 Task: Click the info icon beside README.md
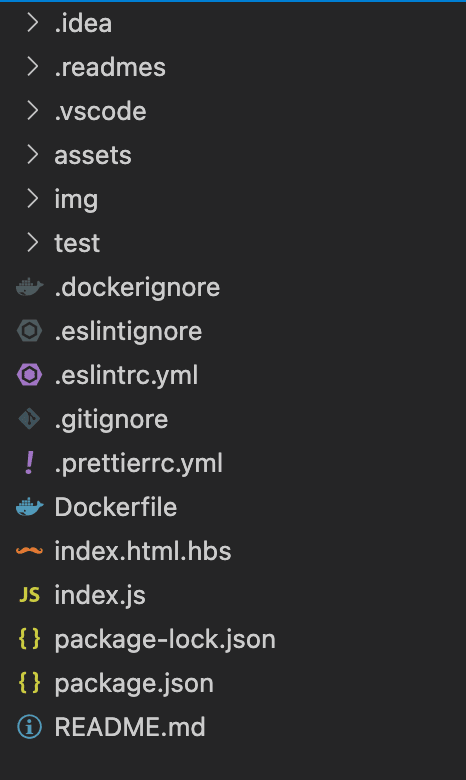click(29, 727)
